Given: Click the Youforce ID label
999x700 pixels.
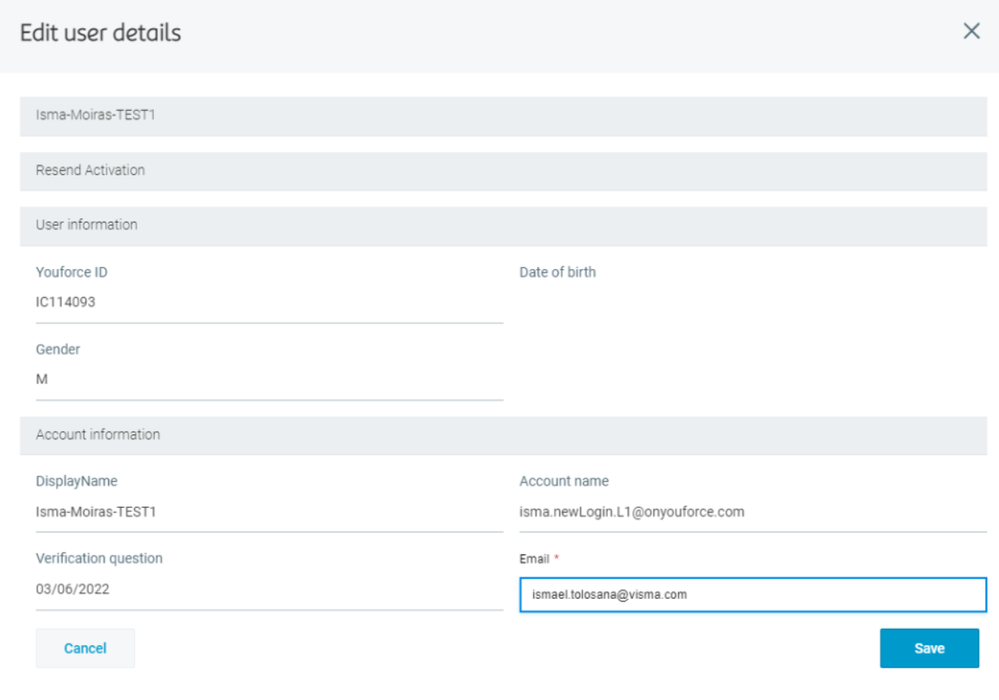Looking at the screenshot, I should coord(72,272).
